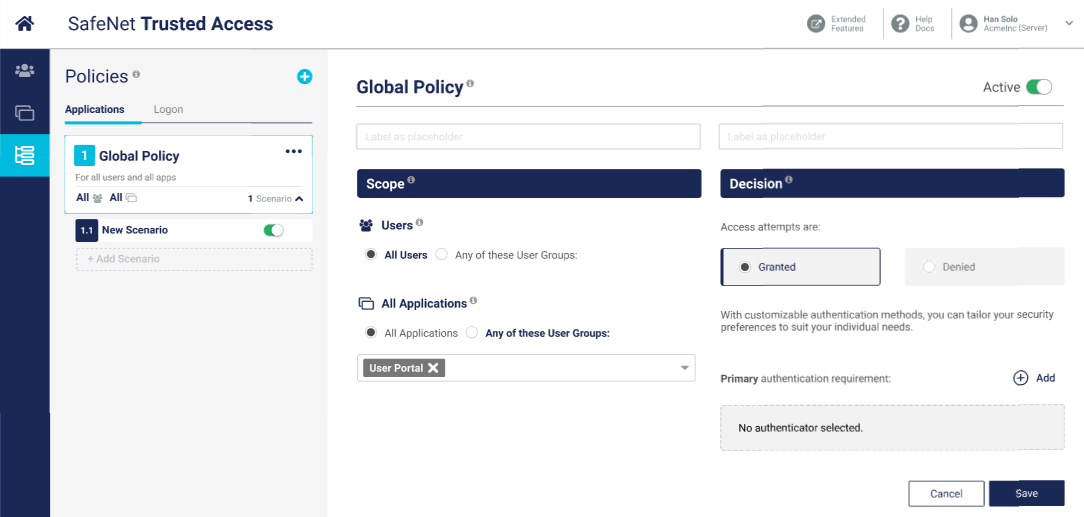
Task: Select Any of these User Groups under Users
Action: [442, 254]
